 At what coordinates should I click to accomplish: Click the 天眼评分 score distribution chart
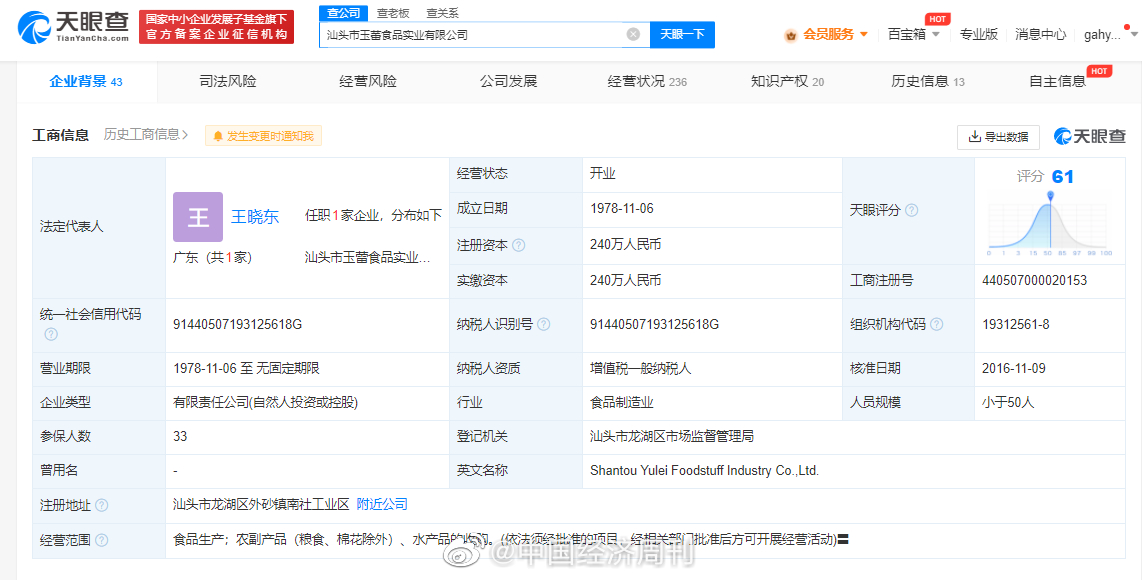click(x=1050, y=224)
